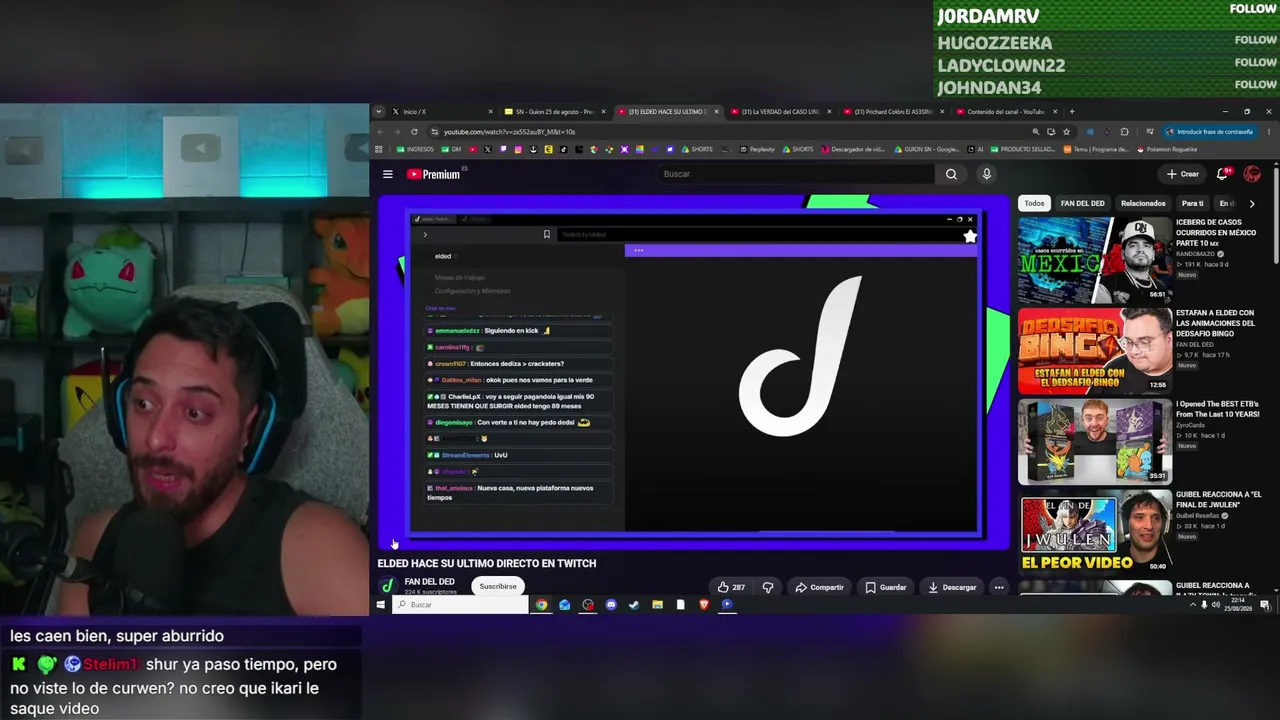Dislike the ELDED video

[768, 587]
